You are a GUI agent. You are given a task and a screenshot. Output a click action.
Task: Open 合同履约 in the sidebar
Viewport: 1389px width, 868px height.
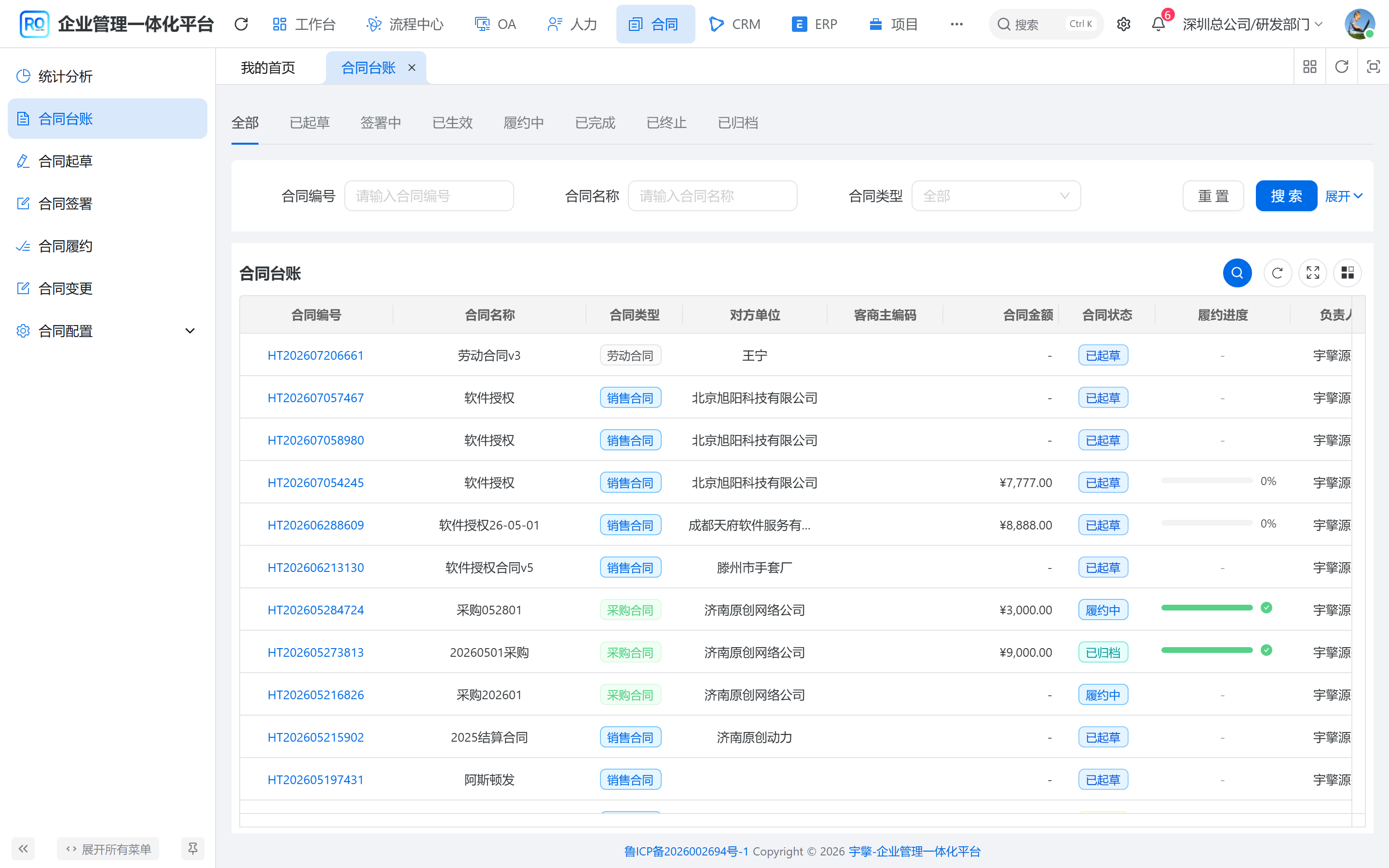point(108,246)
